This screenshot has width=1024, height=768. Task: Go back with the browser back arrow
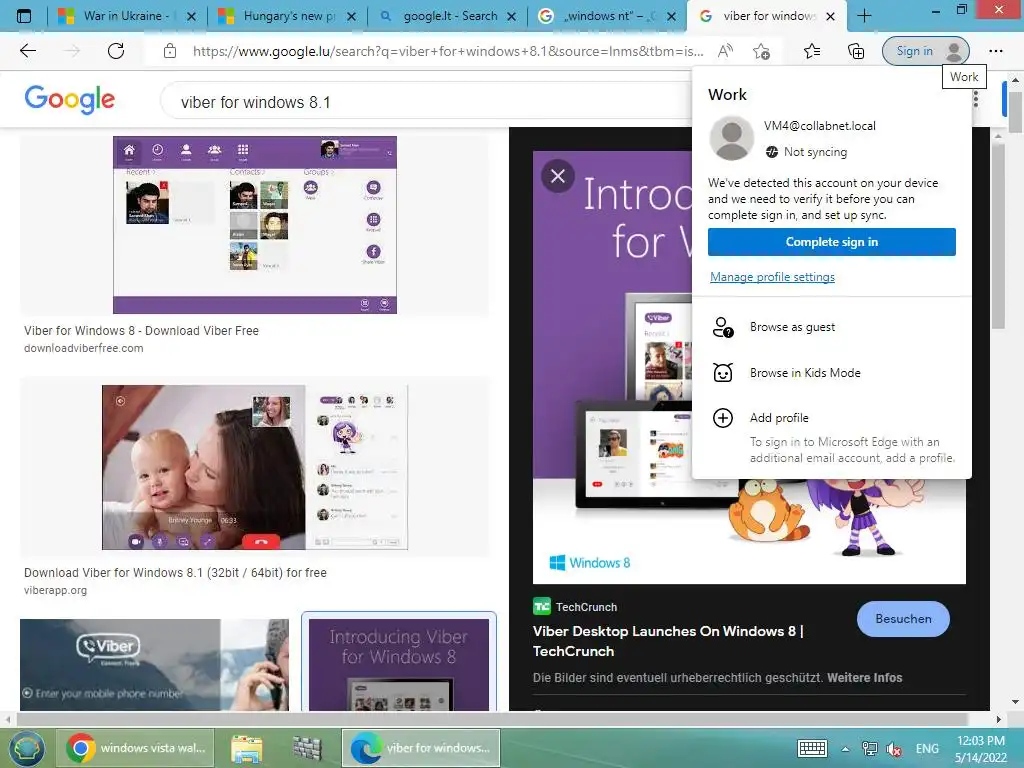click(x=28, y=51)
